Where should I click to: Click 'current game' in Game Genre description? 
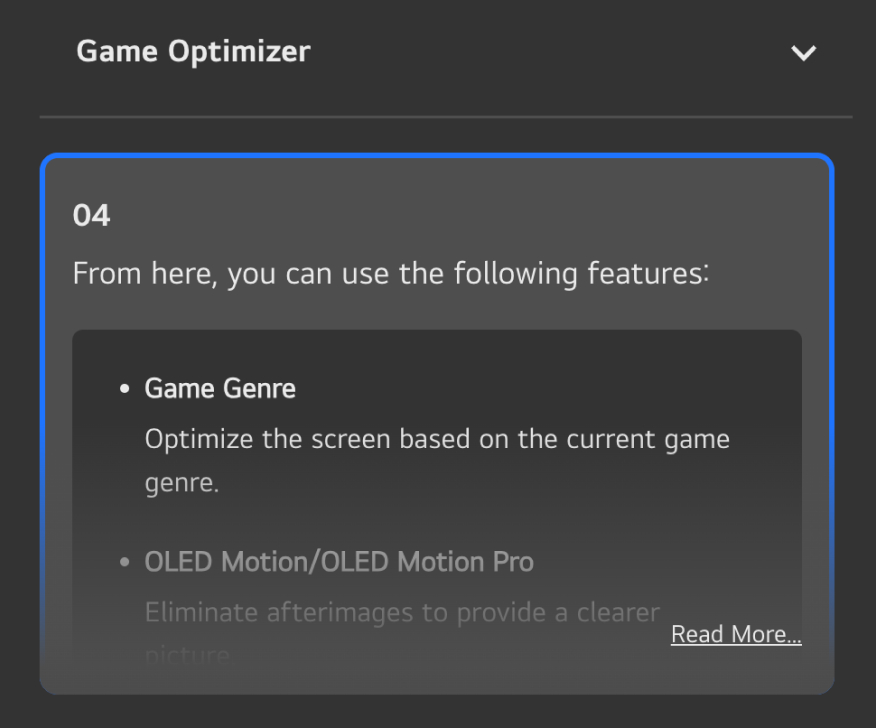648,440
